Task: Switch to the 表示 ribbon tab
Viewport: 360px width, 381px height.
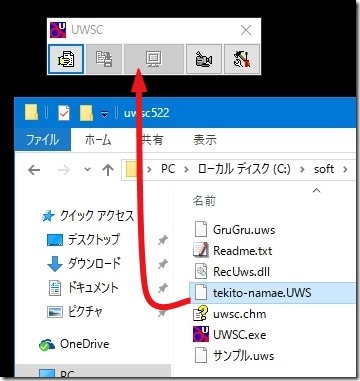Action: click(x=205, y=140)
